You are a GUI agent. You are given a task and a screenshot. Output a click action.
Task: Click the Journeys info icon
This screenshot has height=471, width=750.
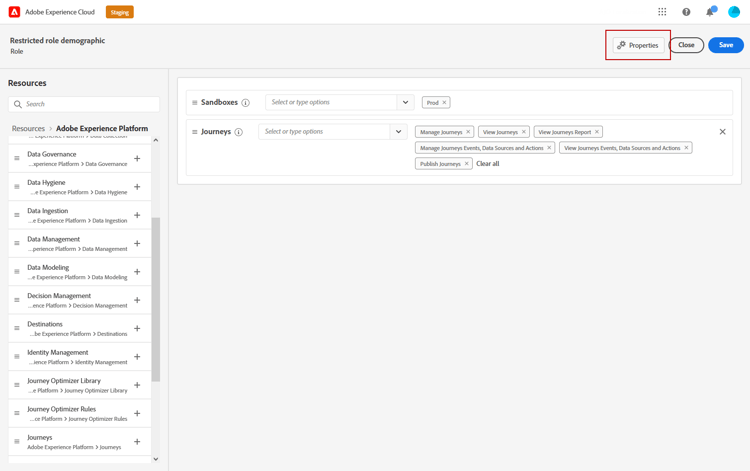(x=239, y=132)
